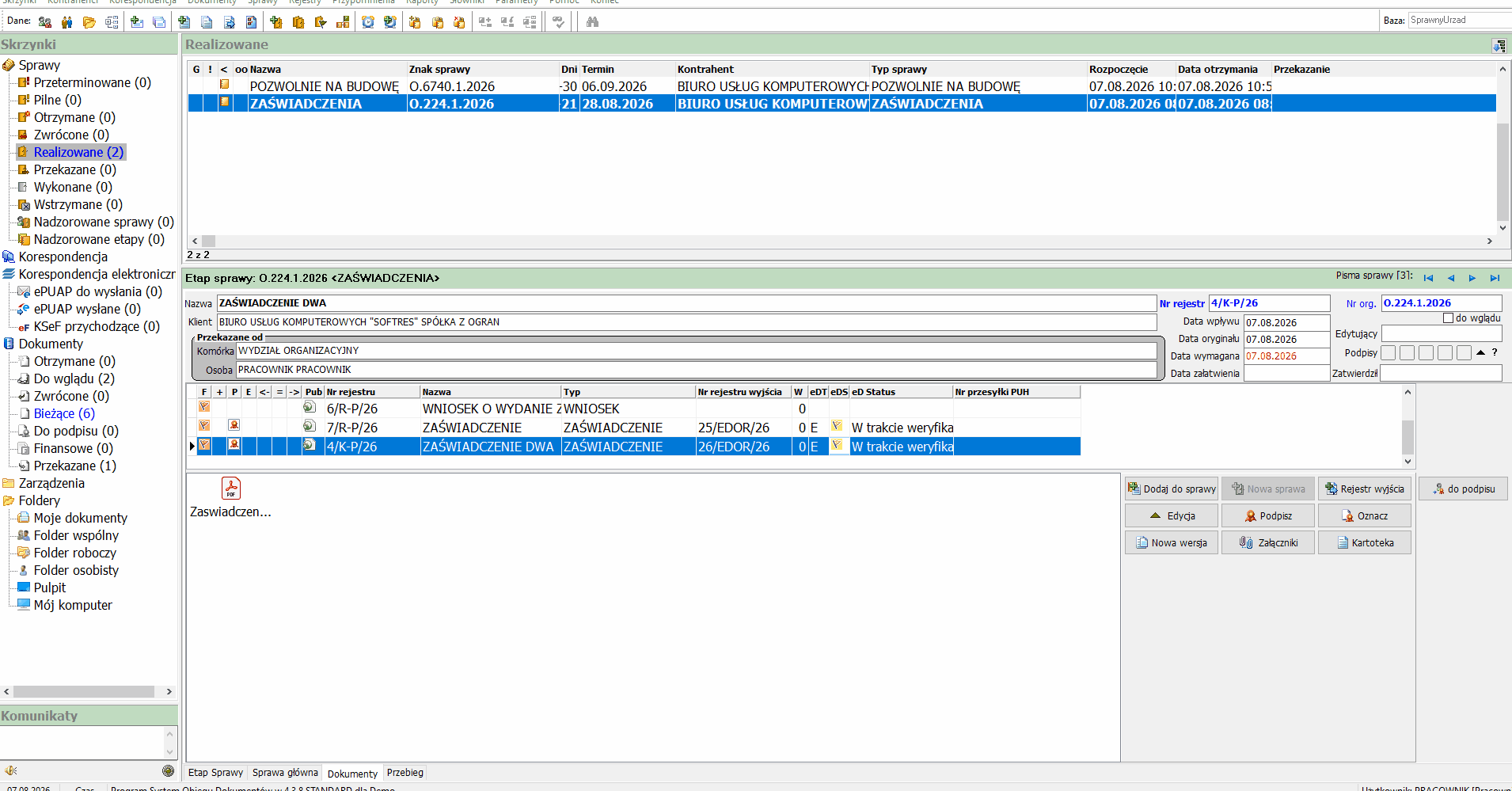Click the Nowa wersja button
This screenshot has width=1512, height=791.
[1172, 542]
